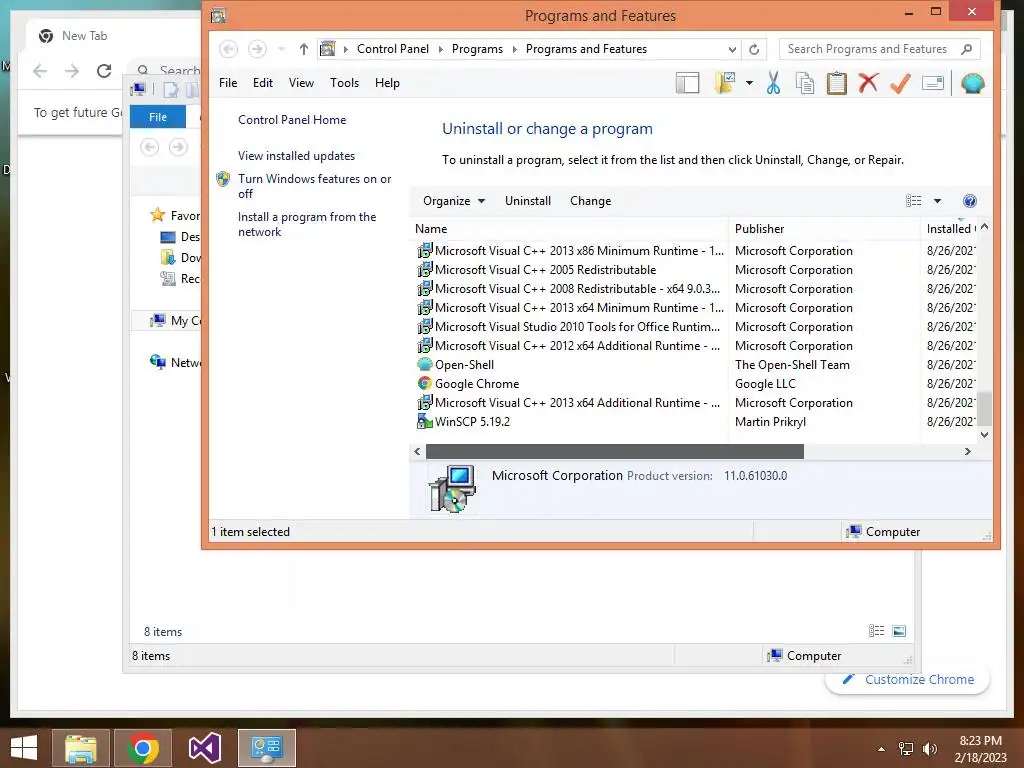1024x768 pixels.
Task: Click Install a program from the network
Action: click(x=307, y=224)
